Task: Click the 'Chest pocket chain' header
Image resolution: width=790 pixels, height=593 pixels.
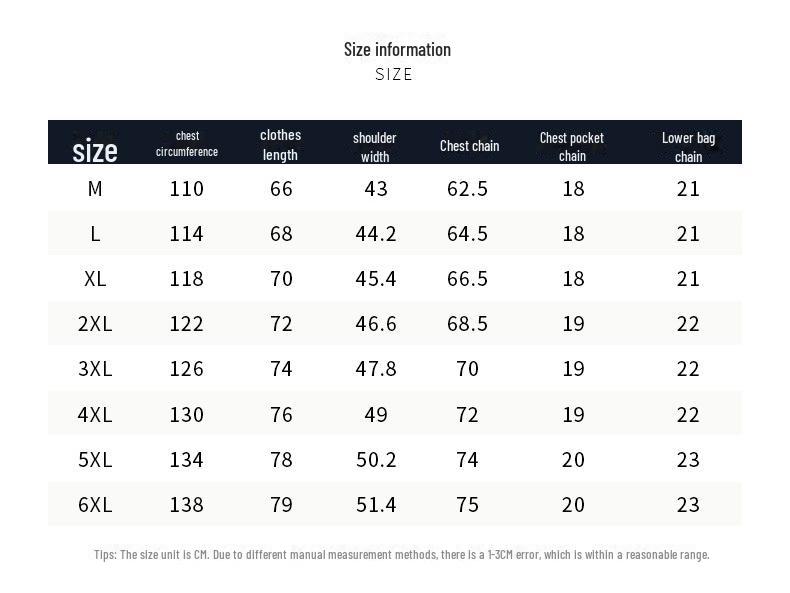Action: coord(572,146)
